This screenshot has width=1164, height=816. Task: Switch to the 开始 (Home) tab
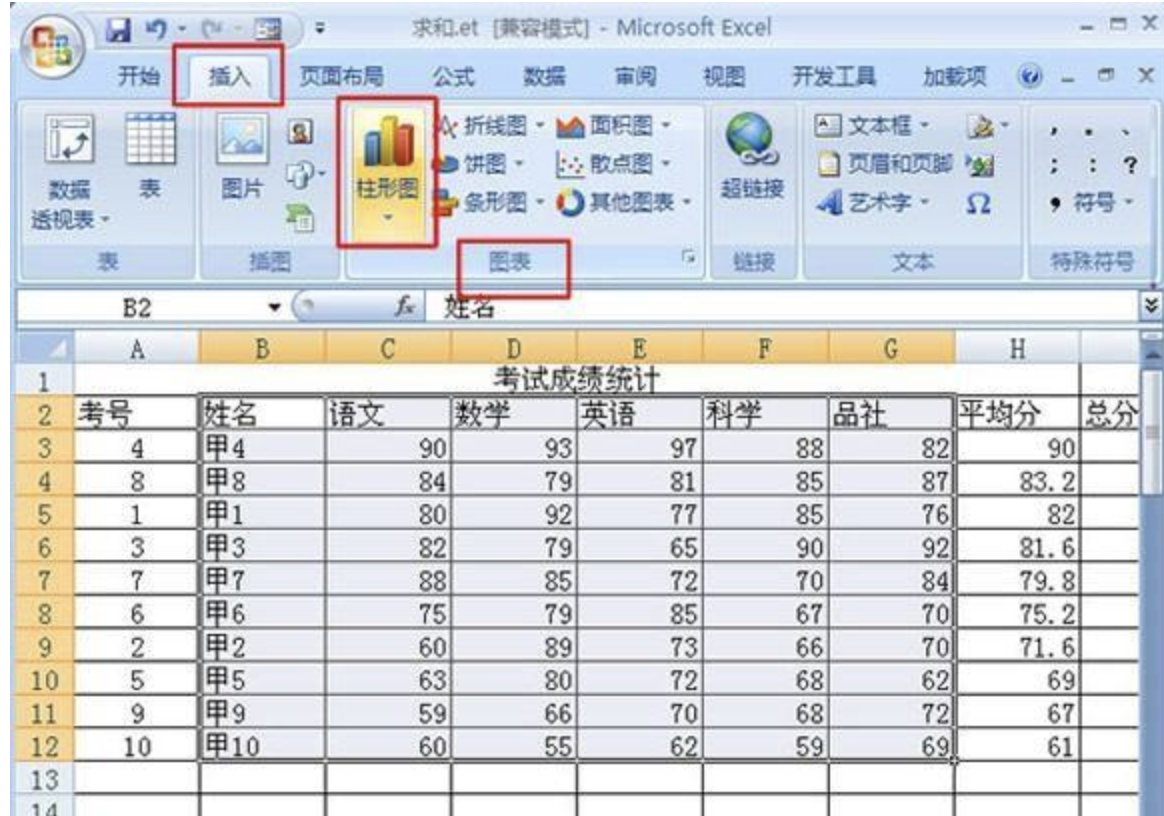tap(139, 76)
